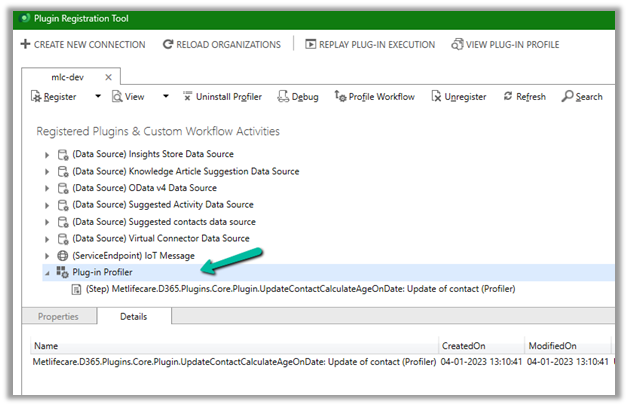Collapse the Plug-in Profiler node
This screenshot has height=406, width=628.
(46, 273)
